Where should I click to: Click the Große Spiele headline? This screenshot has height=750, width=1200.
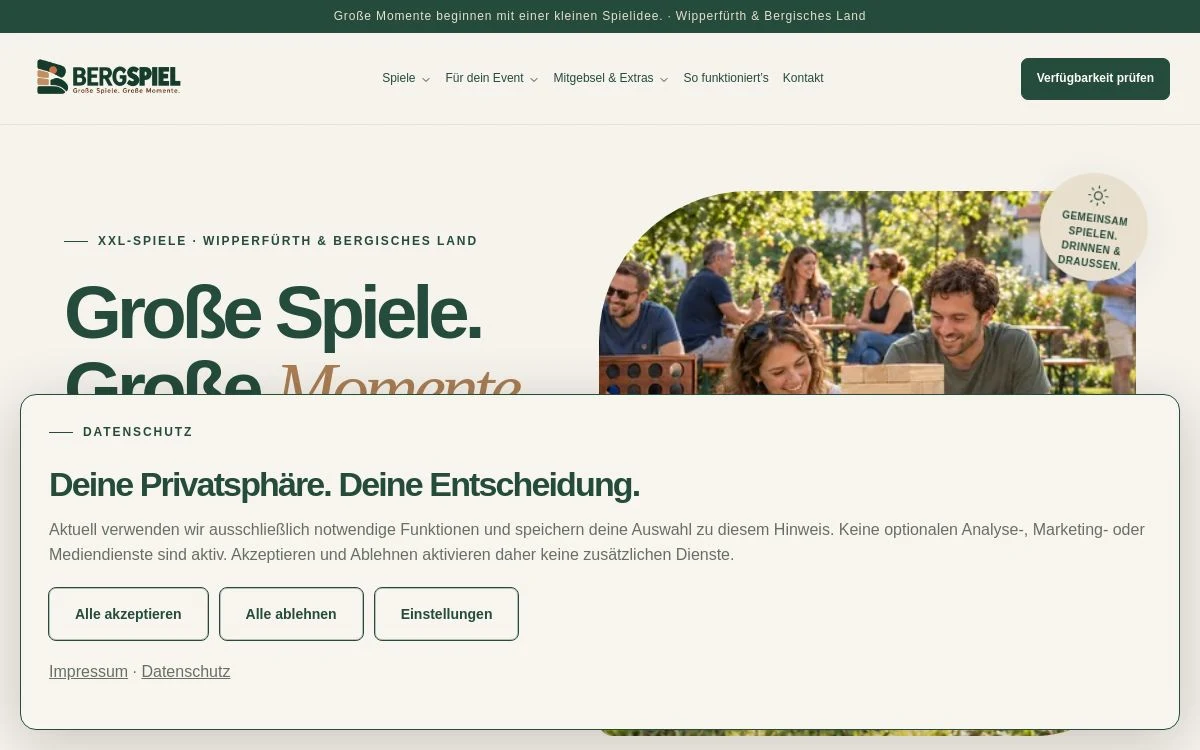point(273,313)
